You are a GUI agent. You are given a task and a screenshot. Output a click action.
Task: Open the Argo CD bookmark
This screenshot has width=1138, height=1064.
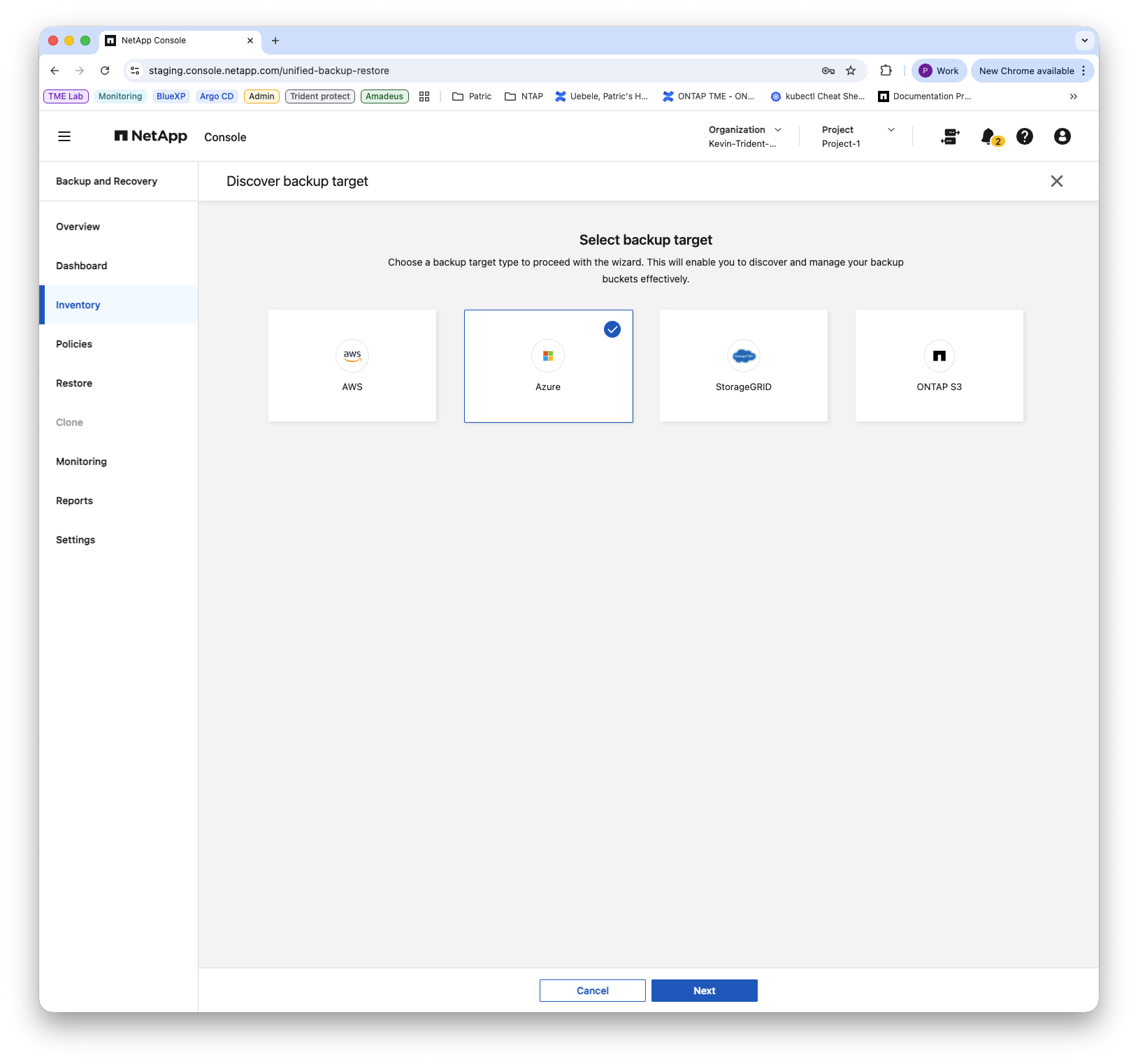[217, 96]
